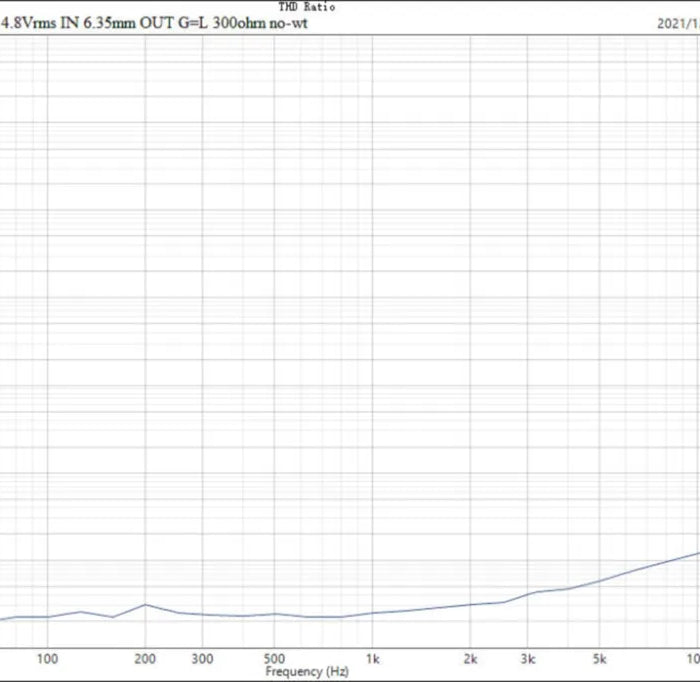700x682 pixels.
Task: Click the 500 tick label on the frequency axis
Action: pyautogui.click(x=275, y=659)
